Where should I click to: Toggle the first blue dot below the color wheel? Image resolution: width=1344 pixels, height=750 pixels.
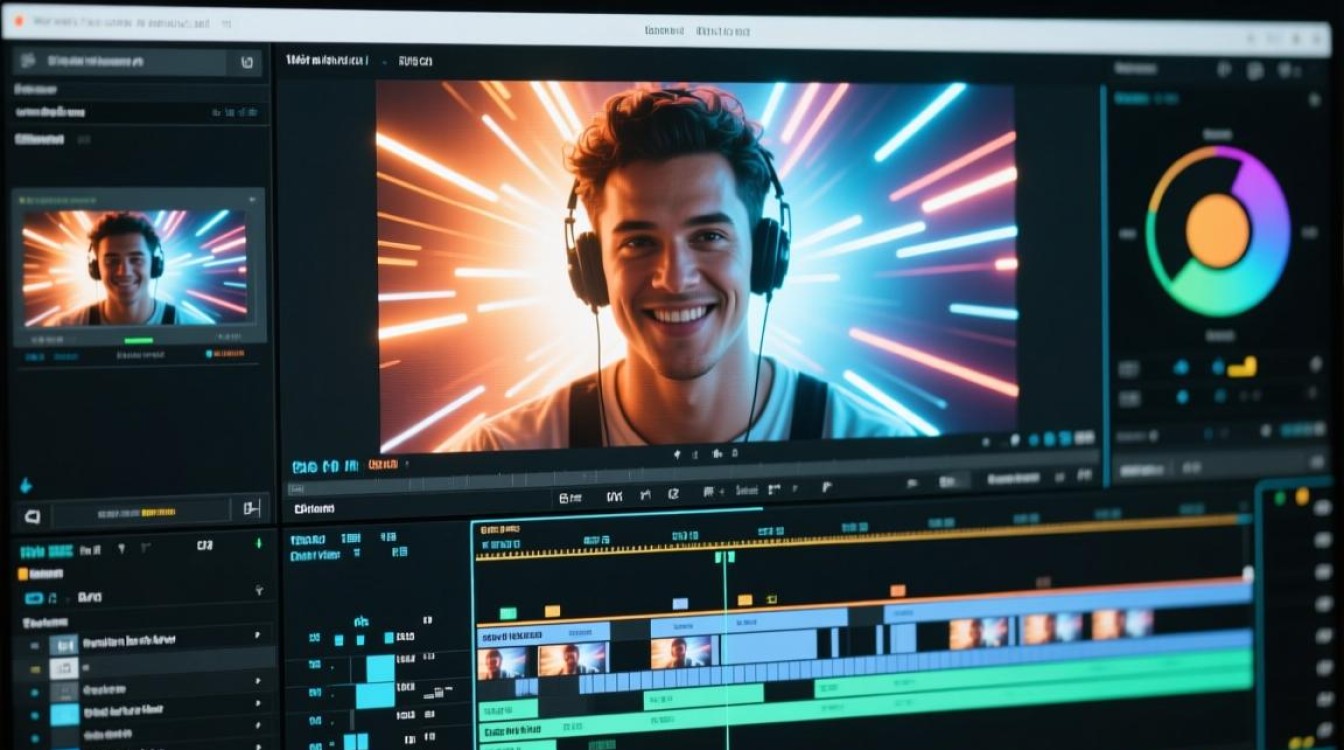(x=1181, y=367)
